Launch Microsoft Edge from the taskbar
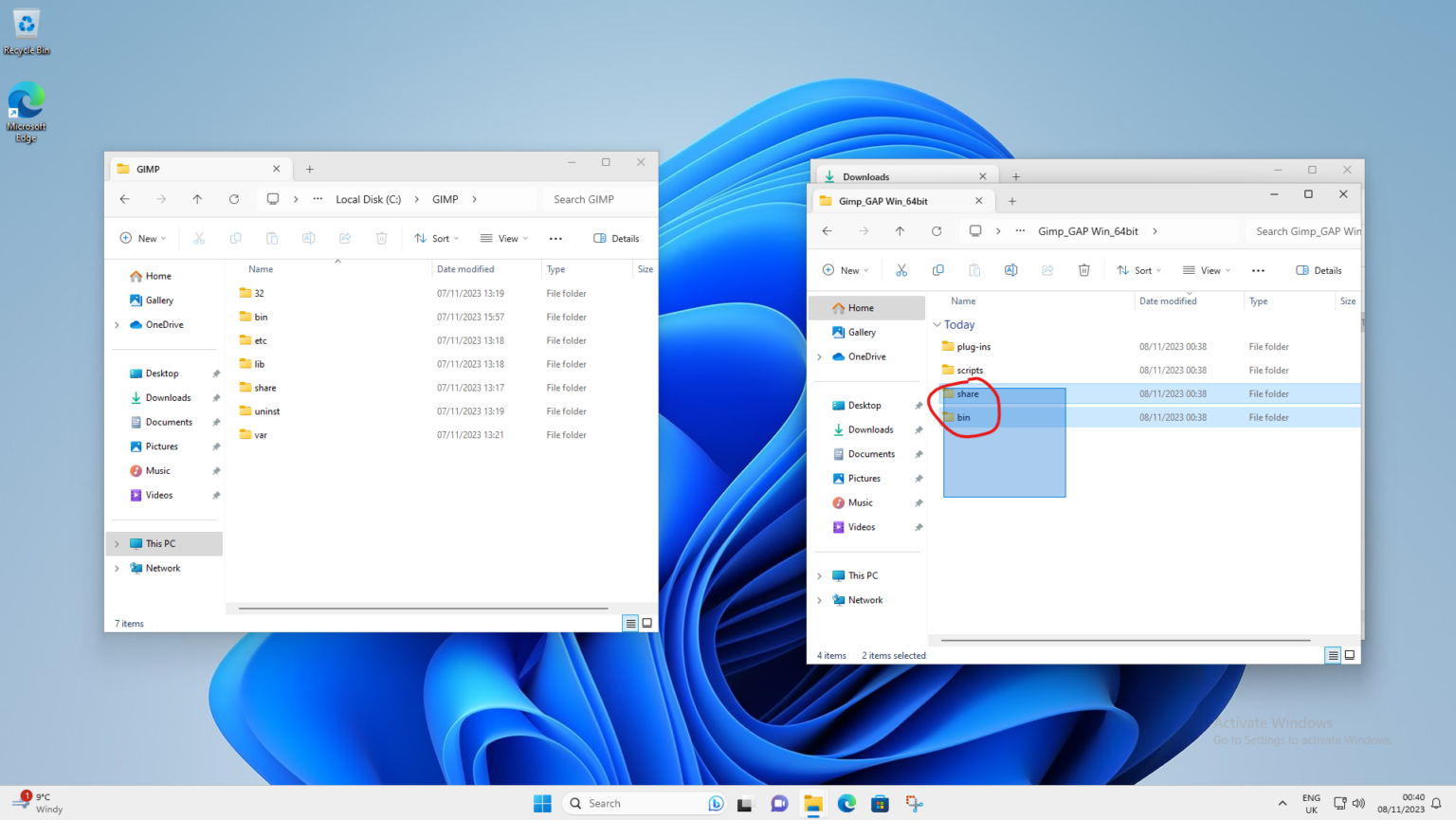The width and height of the screenshot is (1456, 820). (846, 803)
